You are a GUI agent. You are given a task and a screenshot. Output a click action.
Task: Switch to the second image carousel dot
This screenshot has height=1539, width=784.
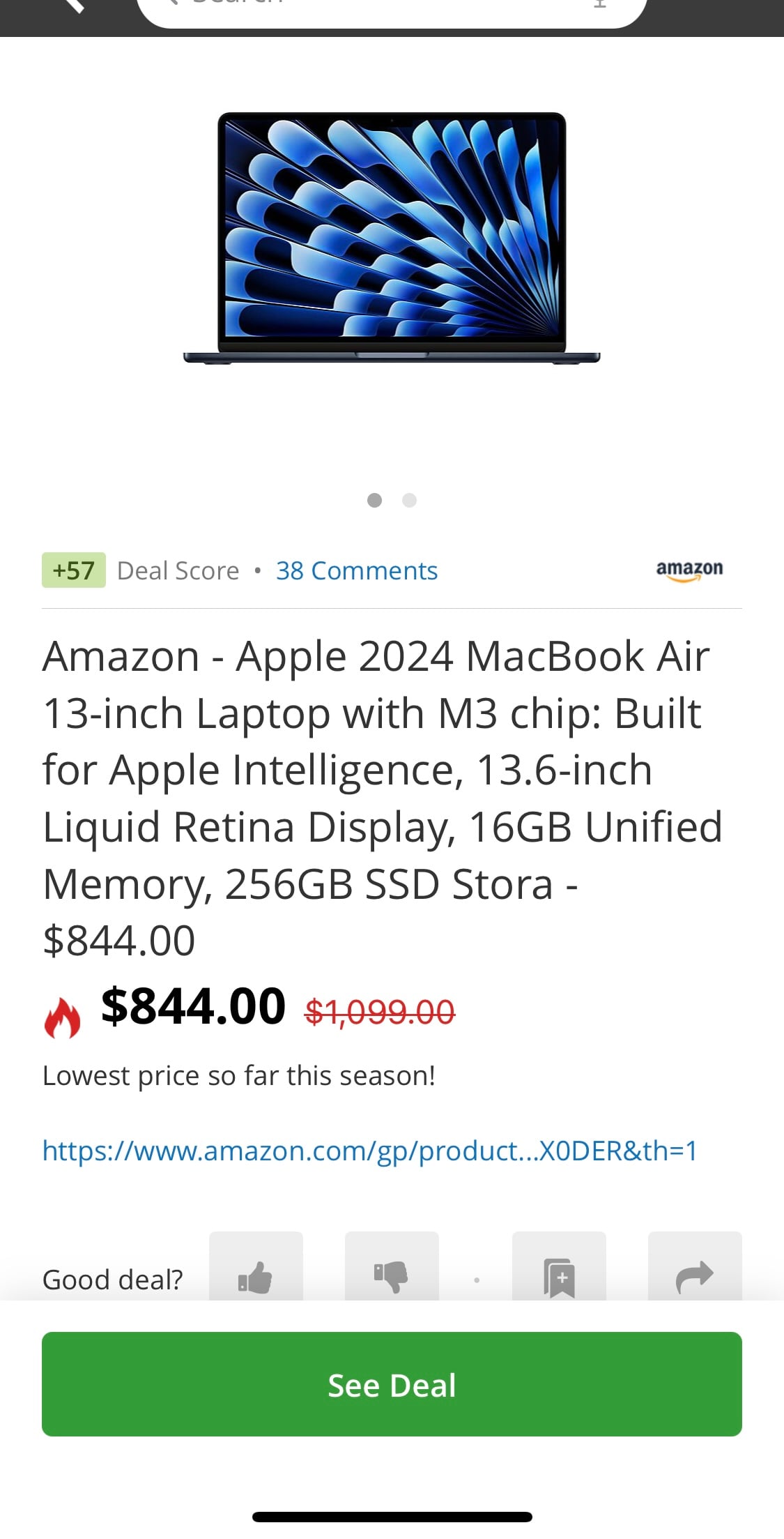pyautogui.click(x=410, y=500)
